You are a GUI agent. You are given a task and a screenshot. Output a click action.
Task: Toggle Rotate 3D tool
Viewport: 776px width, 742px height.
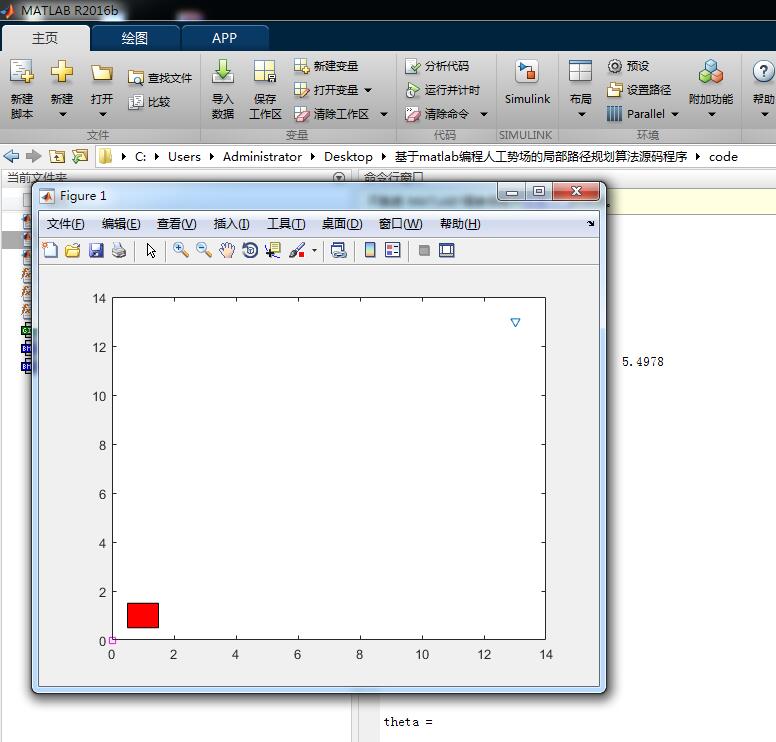(x=250, y=250)
